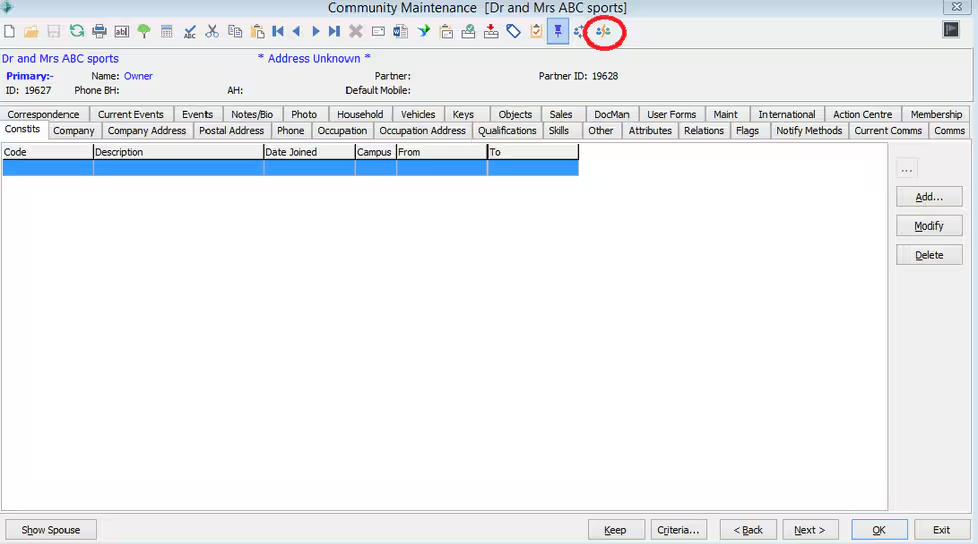Click the green Refresh arrows icon

coord(77,31)
